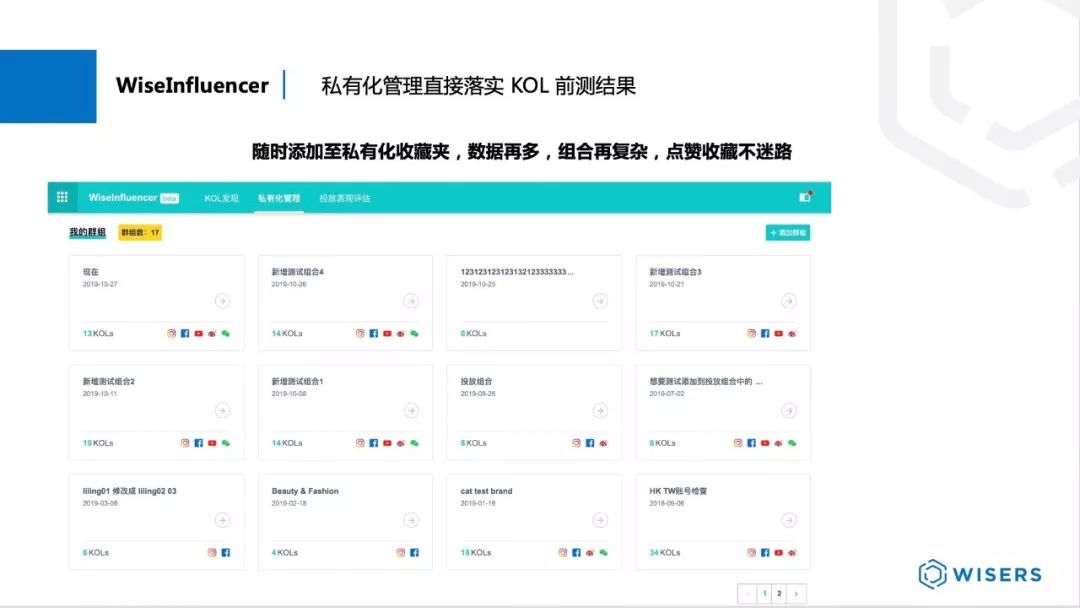The height and width of the screenshot is (608, 1080).
Task: Click WeChat icon on cat test brand card
Action: tap(603, 552)
